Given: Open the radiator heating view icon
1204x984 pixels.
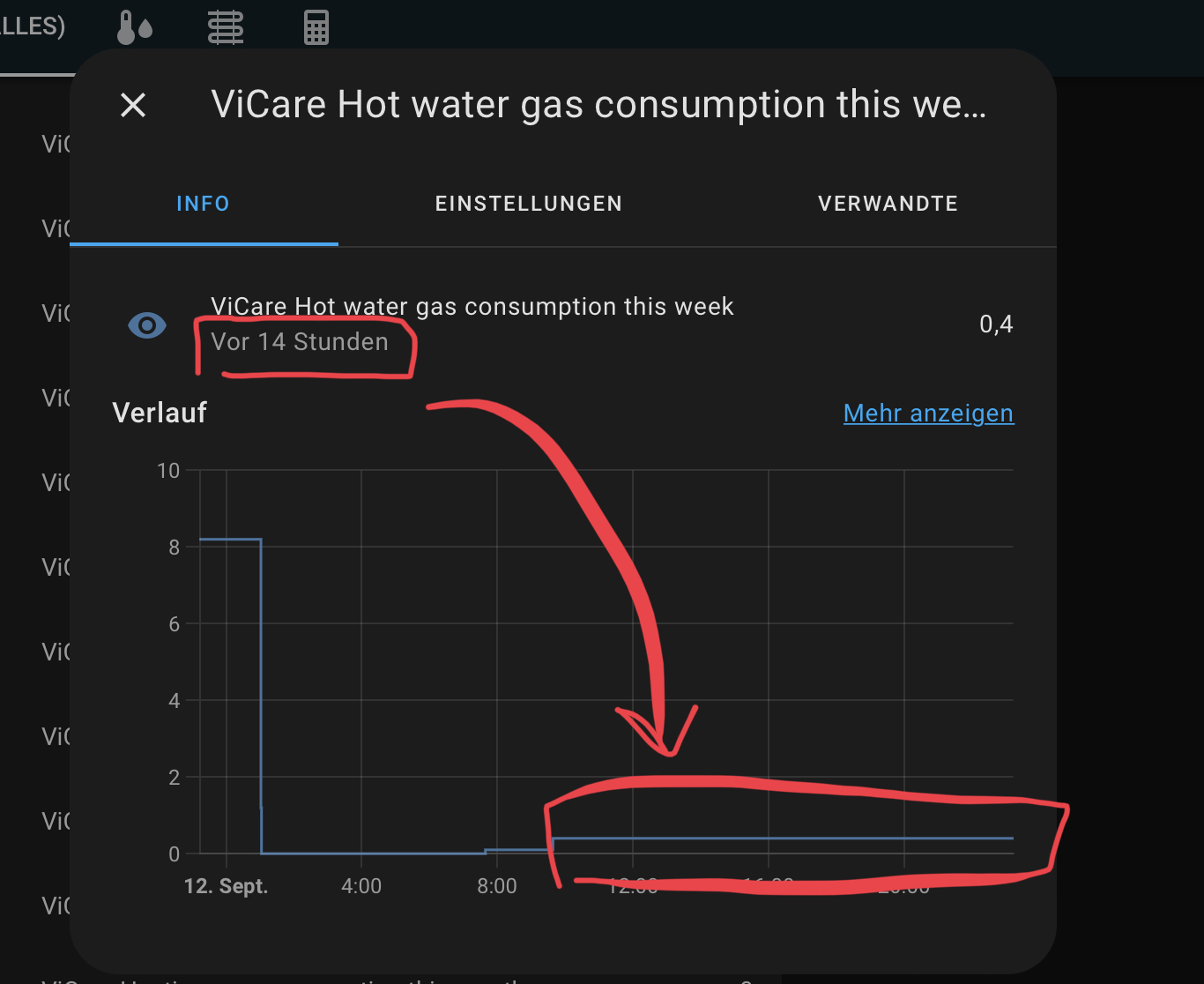Looking at the screenshot, I should [226, 27].
